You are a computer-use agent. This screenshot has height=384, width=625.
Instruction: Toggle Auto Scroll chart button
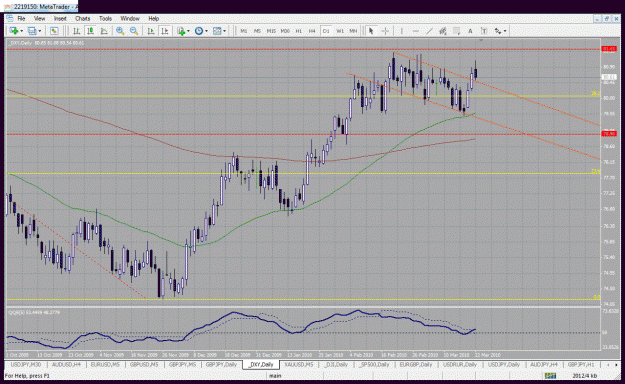click(x=151, y=31)
